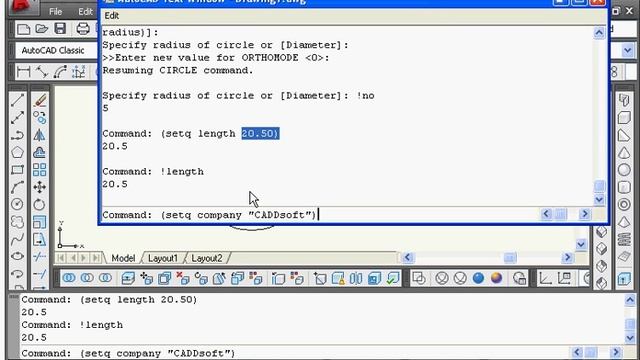Save drawing with floppy disk icon
The image size is (640, 360).
point(60,29)
